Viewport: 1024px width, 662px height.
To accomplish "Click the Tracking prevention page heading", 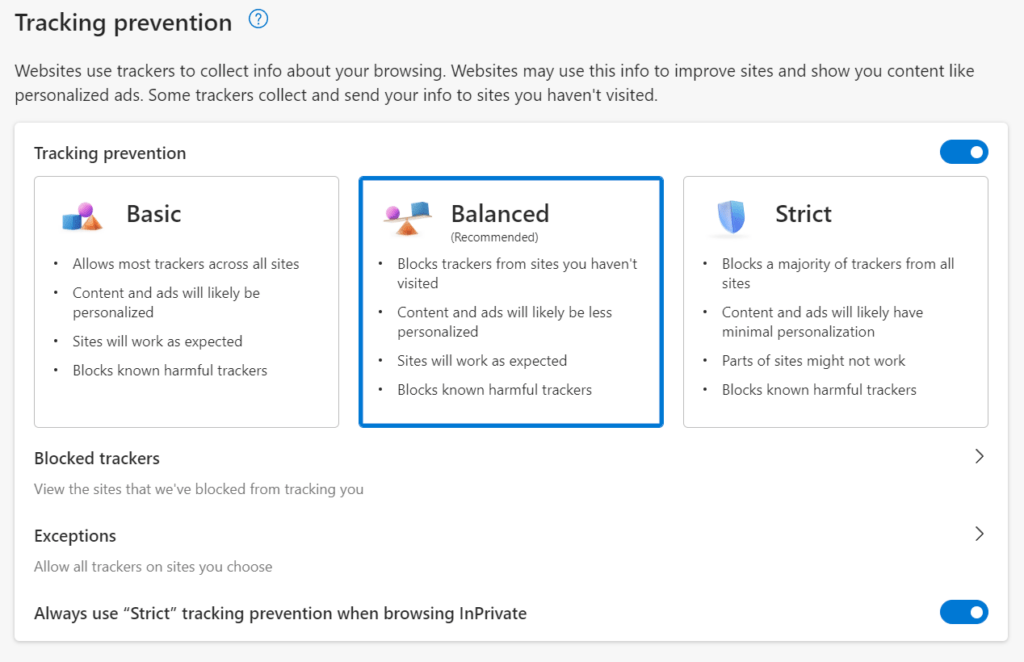I will click(x=123, y=23).
